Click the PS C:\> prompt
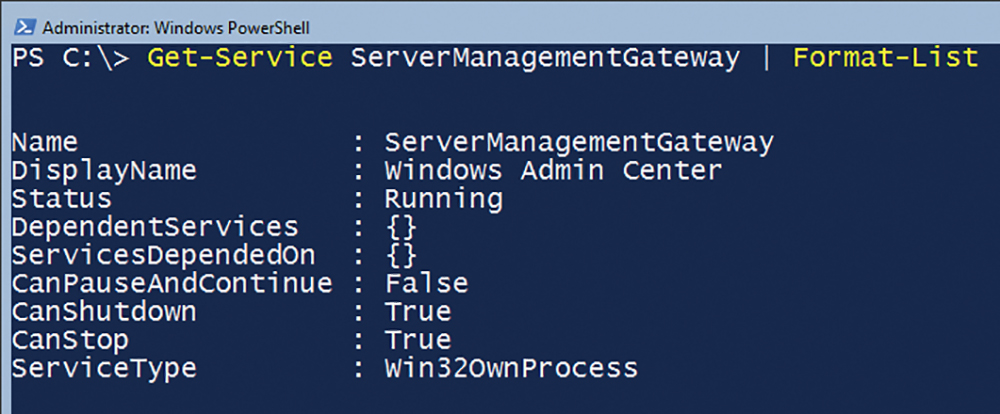 70,59
